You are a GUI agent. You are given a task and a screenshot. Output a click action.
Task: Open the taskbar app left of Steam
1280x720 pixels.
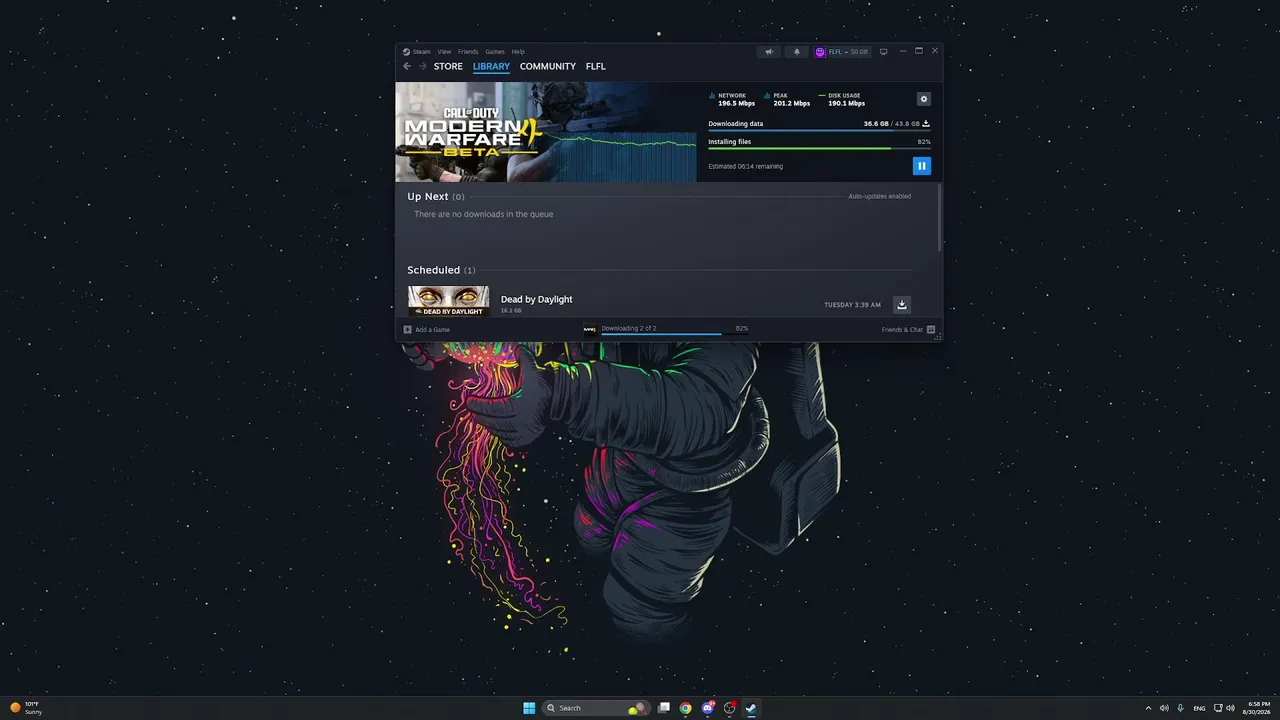[730, 708]
